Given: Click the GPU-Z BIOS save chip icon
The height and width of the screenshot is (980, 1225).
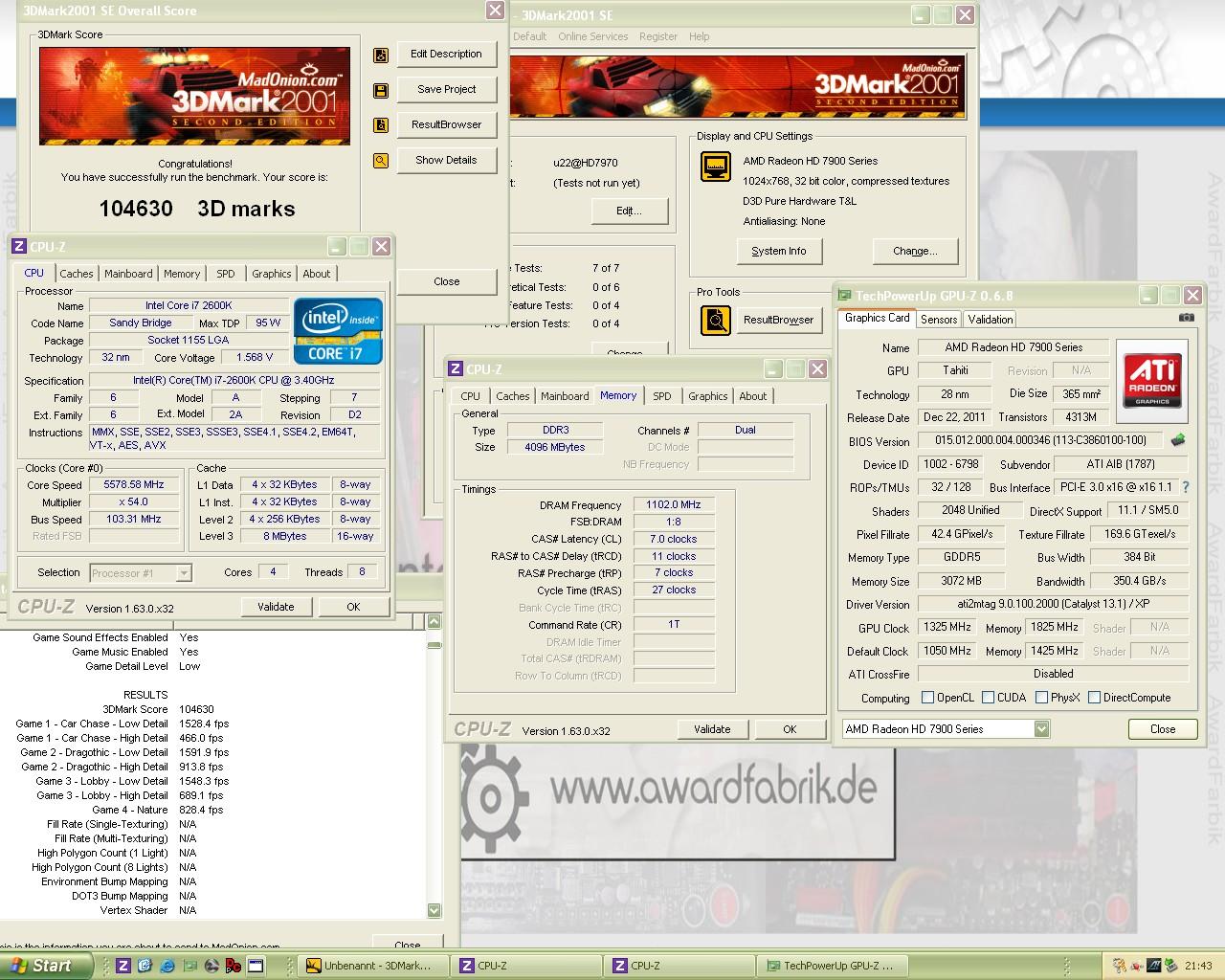Looking at the screenshot, I should point(1177,440).
